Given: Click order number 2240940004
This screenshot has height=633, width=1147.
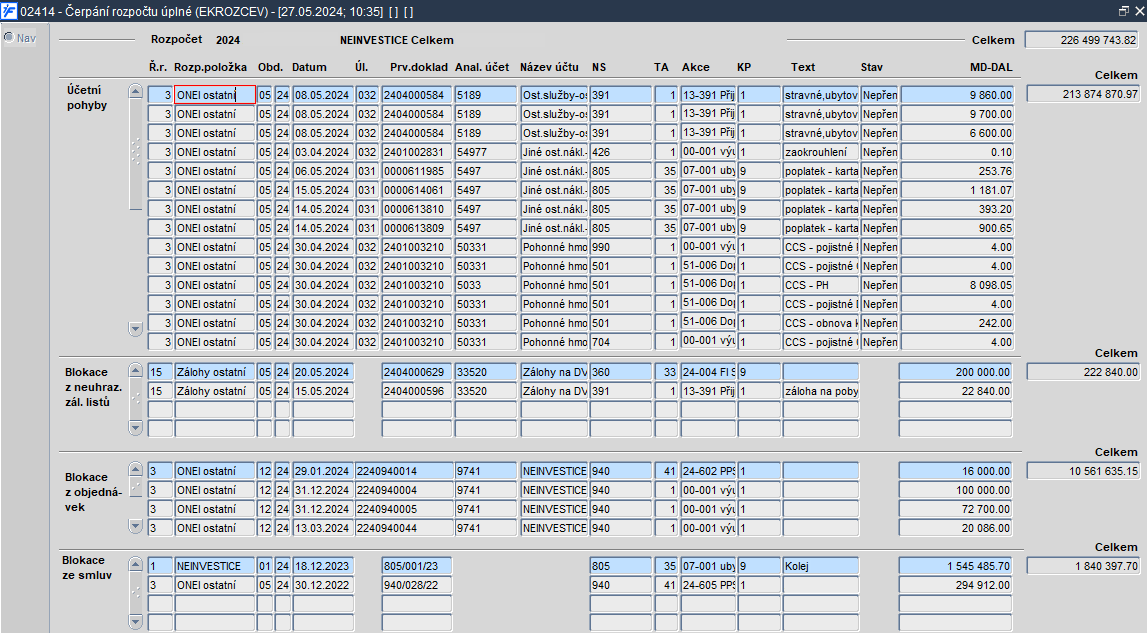Looking at the screenshot, I should [x=404, y=490].
